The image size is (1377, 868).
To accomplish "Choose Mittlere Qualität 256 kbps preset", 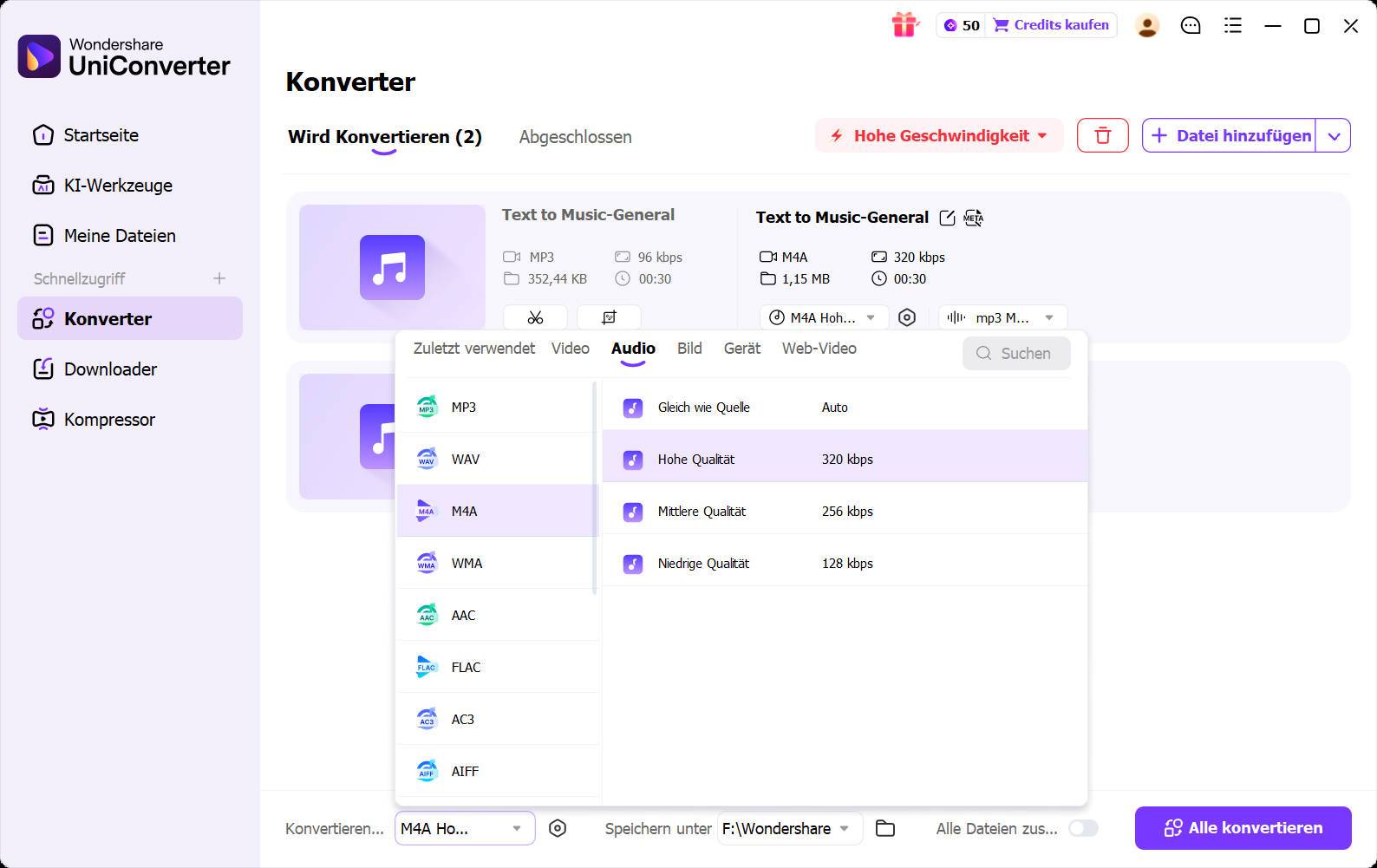I will click(845, 508).
